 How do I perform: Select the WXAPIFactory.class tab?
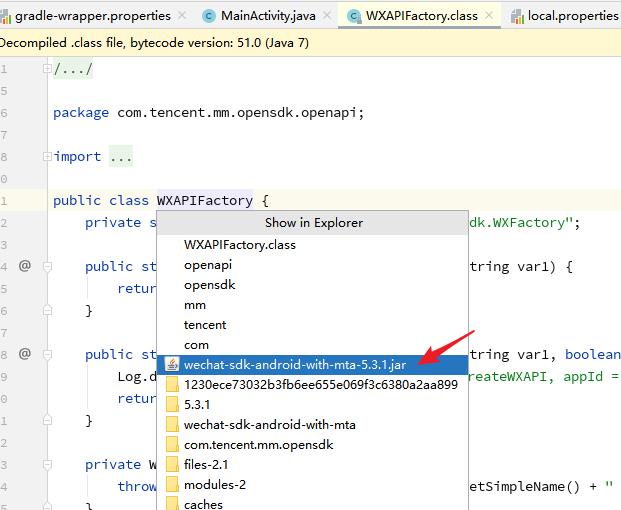point(421,16)
